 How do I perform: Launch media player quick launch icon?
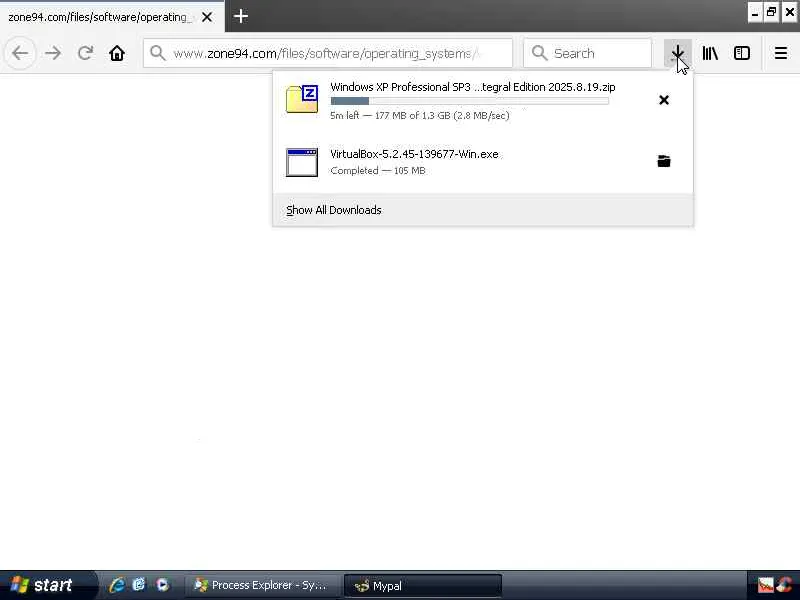(162, 585)
